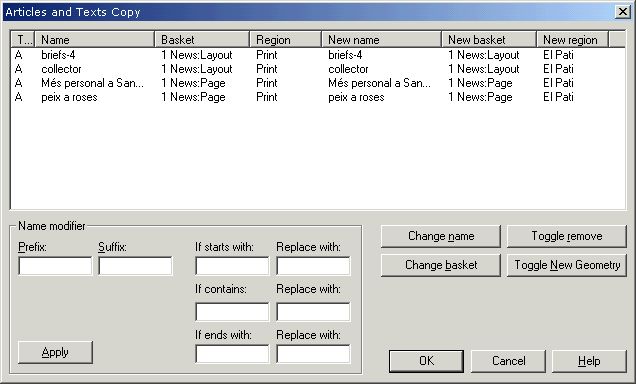Click the type A cell of peix a roses row
636x384 pixels.
[19, 97]
